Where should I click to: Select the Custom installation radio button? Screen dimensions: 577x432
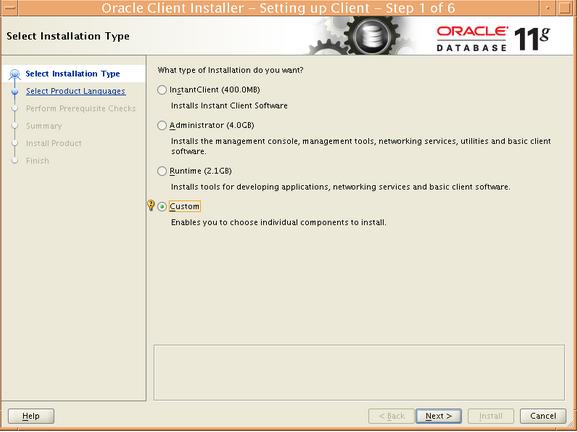[x=162, y=206]
